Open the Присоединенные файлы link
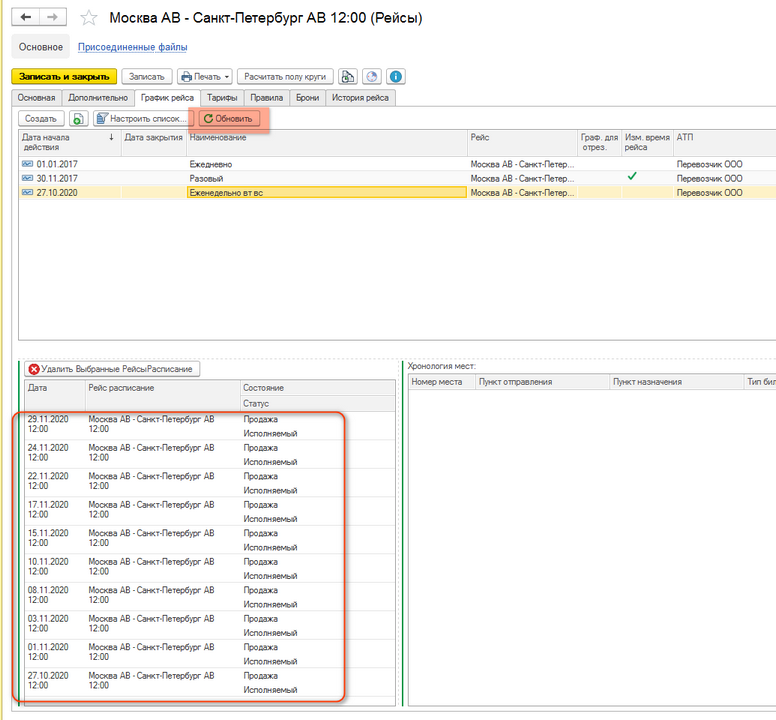This screenshot has width=776, height=720. point(133,47)
